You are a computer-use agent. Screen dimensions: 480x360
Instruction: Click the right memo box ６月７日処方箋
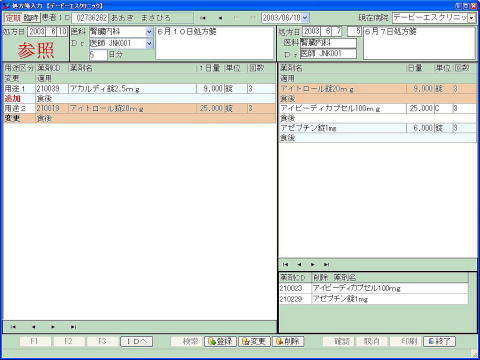click(x=419, y=43)
